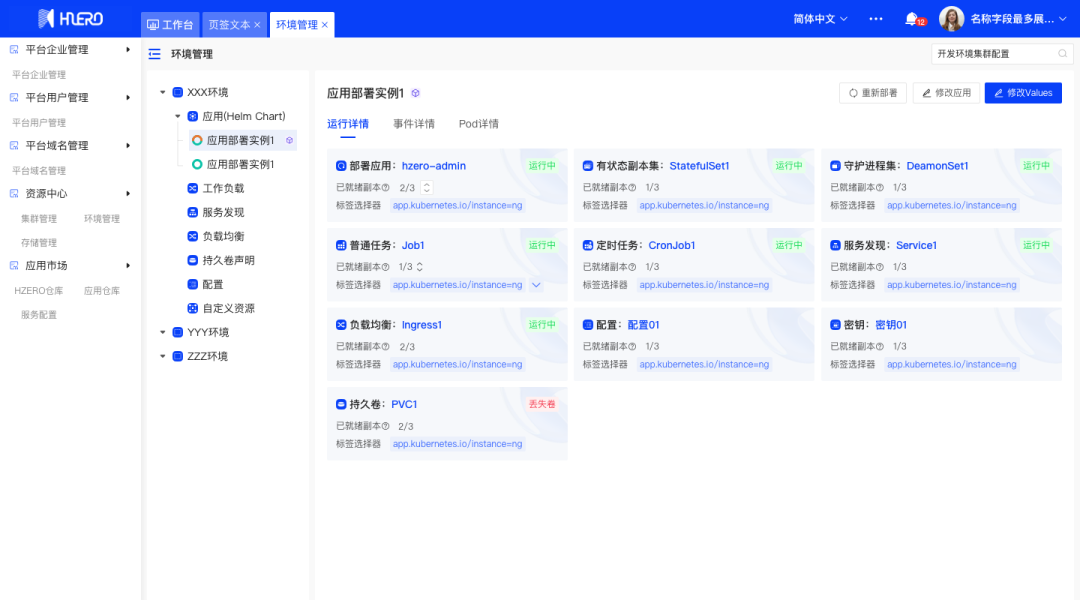Switch to the 事件详情 tab
This screenshot has height=600, width=1080.
pos(413,124)
